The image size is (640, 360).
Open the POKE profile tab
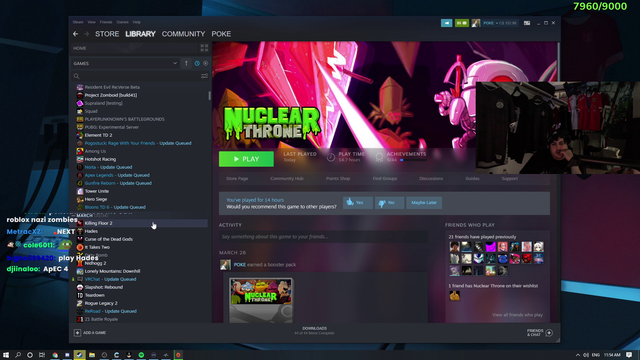(x=221, y=34)
